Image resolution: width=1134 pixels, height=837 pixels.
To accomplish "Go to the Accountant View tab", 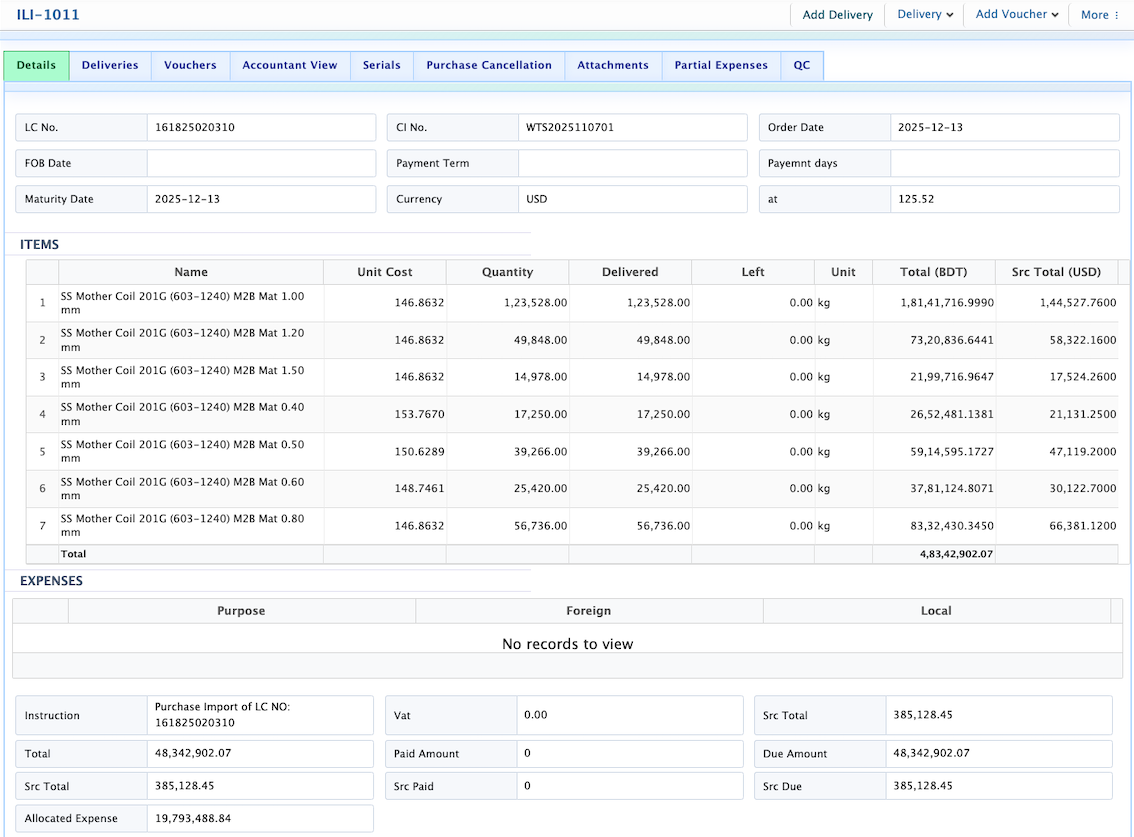I will pos(290,65).
